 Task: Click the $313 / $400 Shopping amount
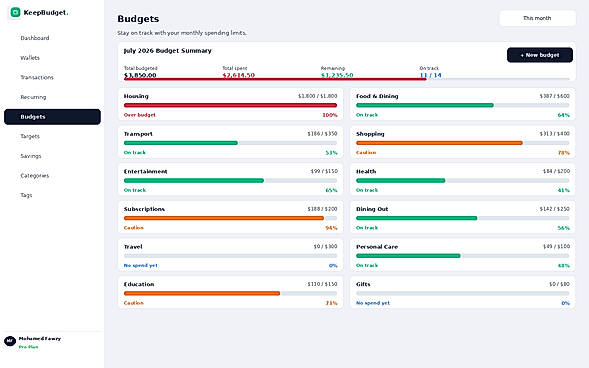pyautogui.click(x=554, y=134)
